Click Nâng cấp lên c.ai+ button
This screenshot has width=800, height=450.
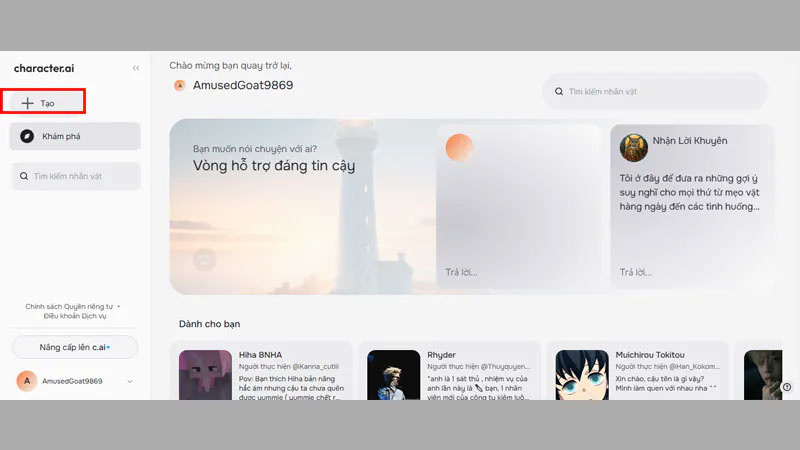coord(75,347)
